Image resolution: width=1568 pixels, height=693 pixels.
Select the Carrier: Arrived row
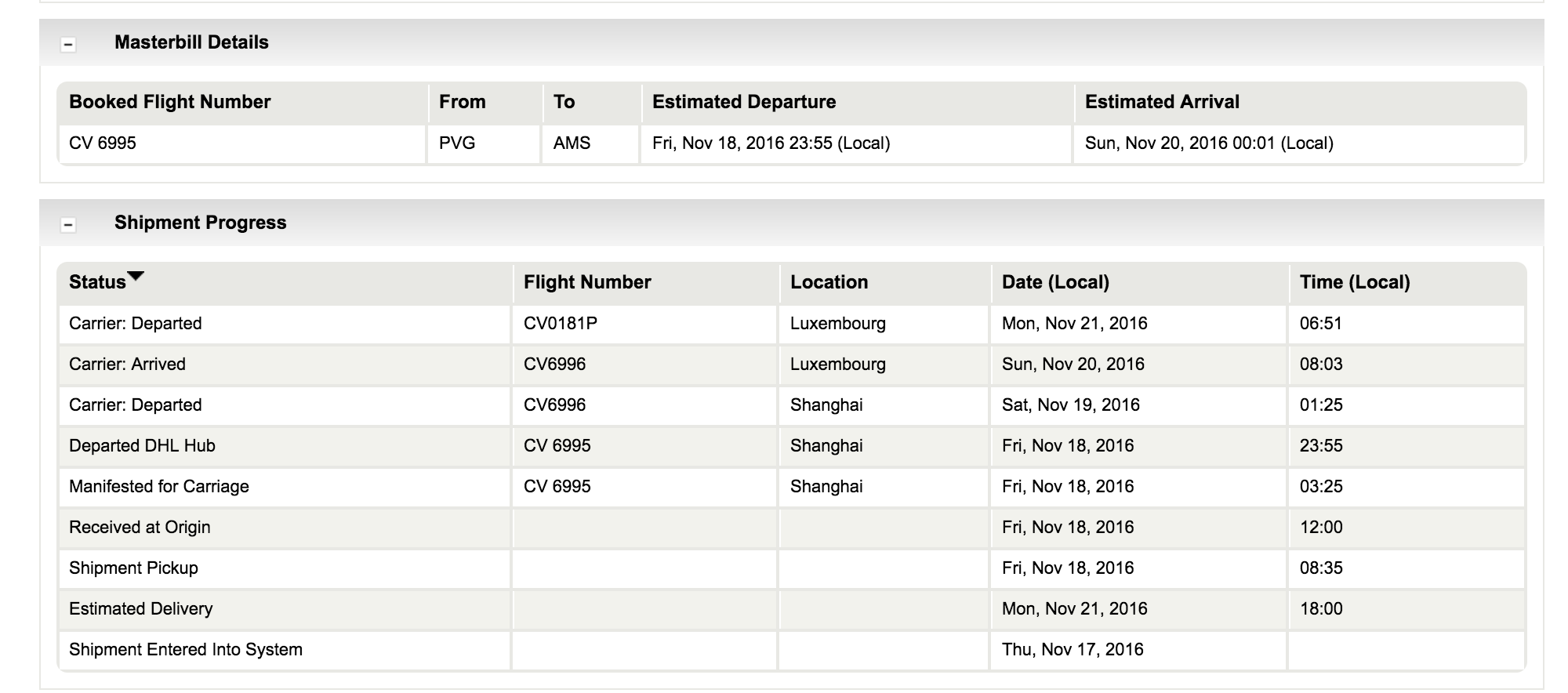click(792, 365)
